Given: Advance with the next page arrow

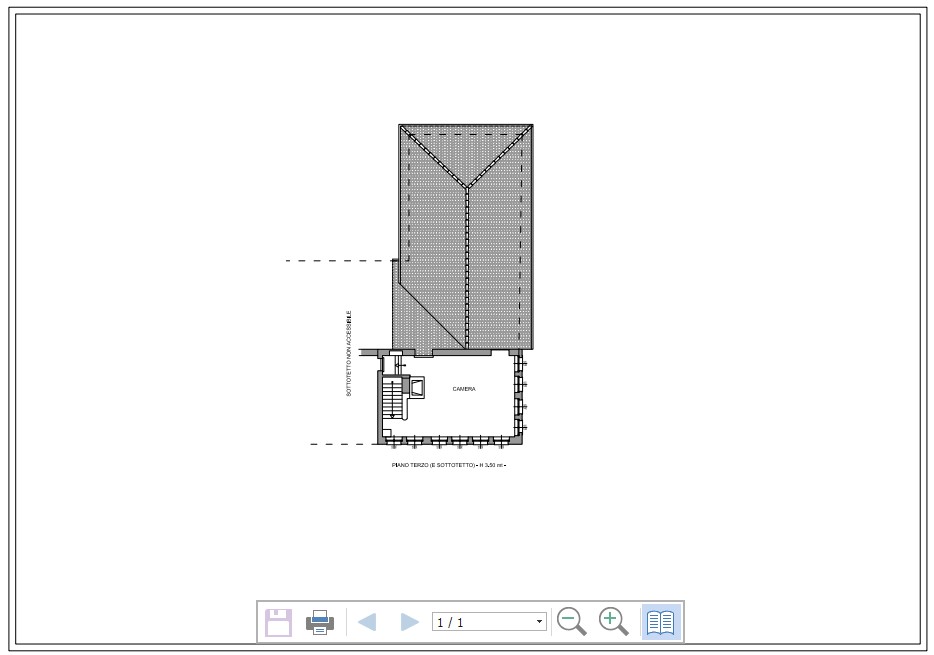Looking at the screenshot, I should tap(409, 622).
